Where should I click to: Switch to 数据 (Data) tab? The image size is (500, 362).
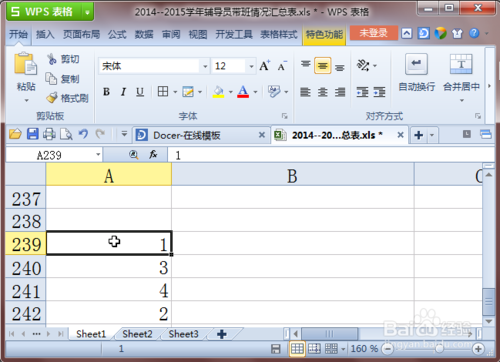144,34
